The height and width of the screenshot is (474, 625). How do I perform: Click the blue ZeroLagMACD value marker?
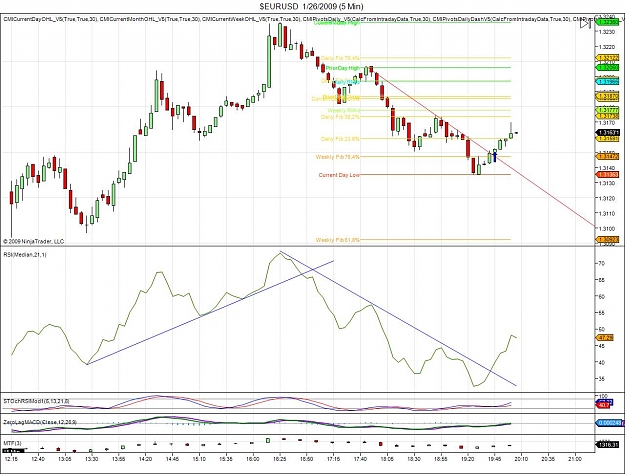608,423
